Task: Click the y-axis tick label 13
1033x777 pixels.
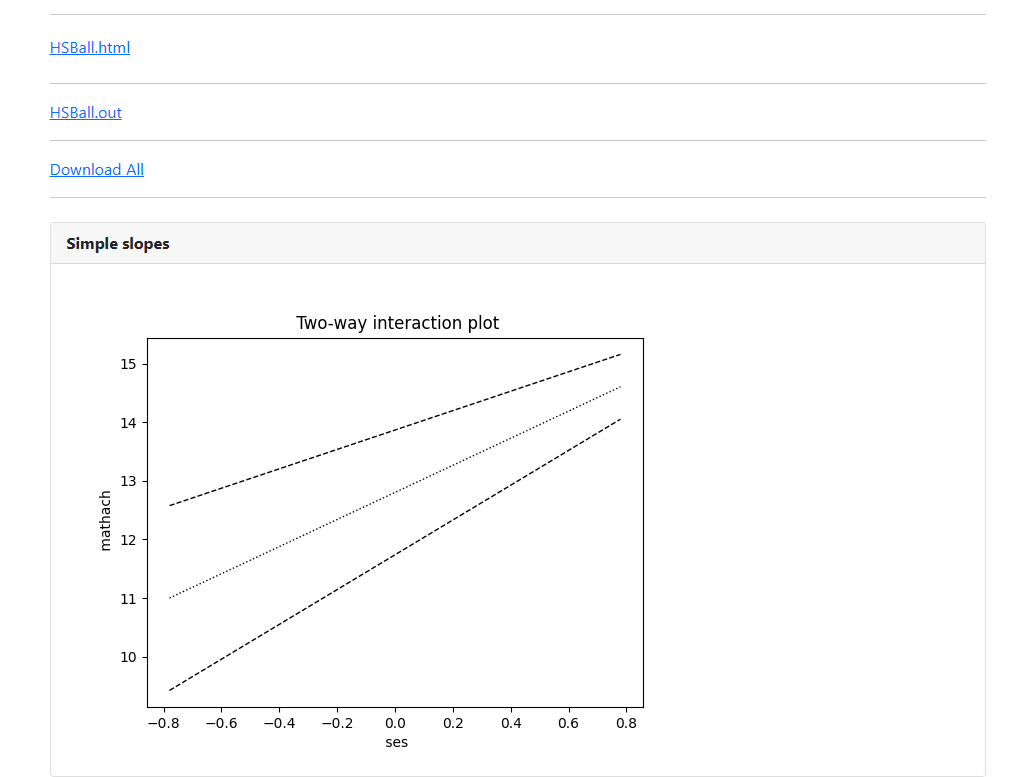Action: 128,482
